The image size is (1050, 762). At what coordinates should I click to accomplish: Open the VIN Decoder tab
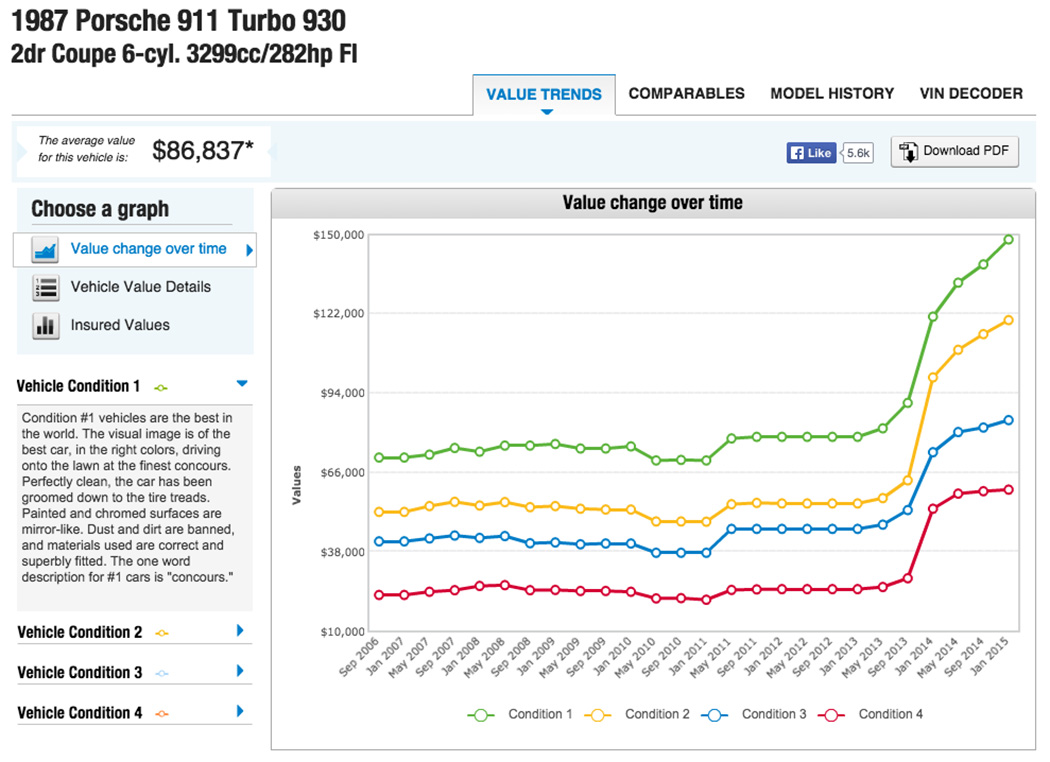971,93
